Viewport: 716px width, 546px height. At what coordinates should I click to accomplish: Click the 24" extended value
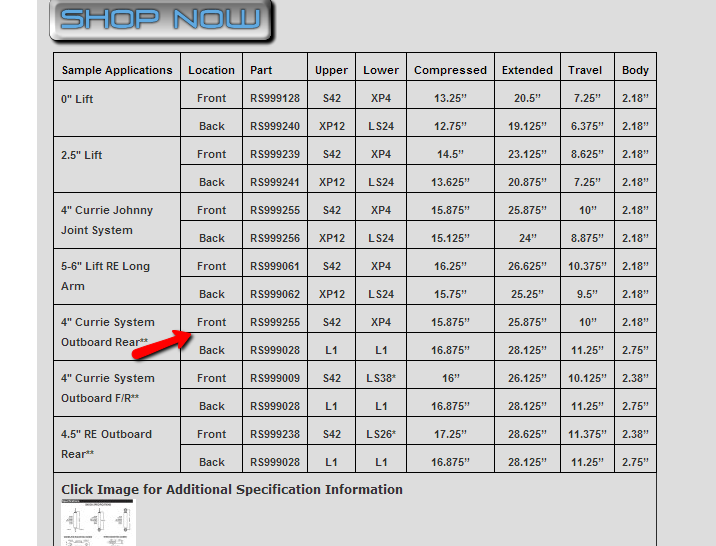(x=527, y=238)
